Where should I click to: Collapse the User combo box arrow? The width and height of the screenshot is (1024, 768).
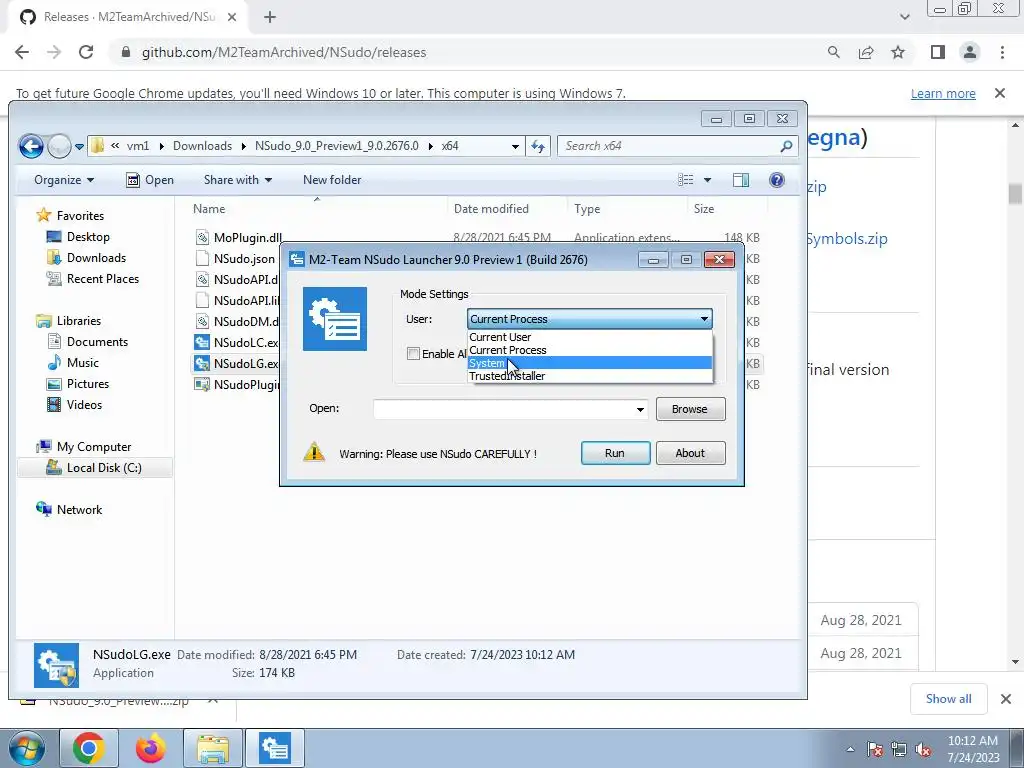coord(704,319)
